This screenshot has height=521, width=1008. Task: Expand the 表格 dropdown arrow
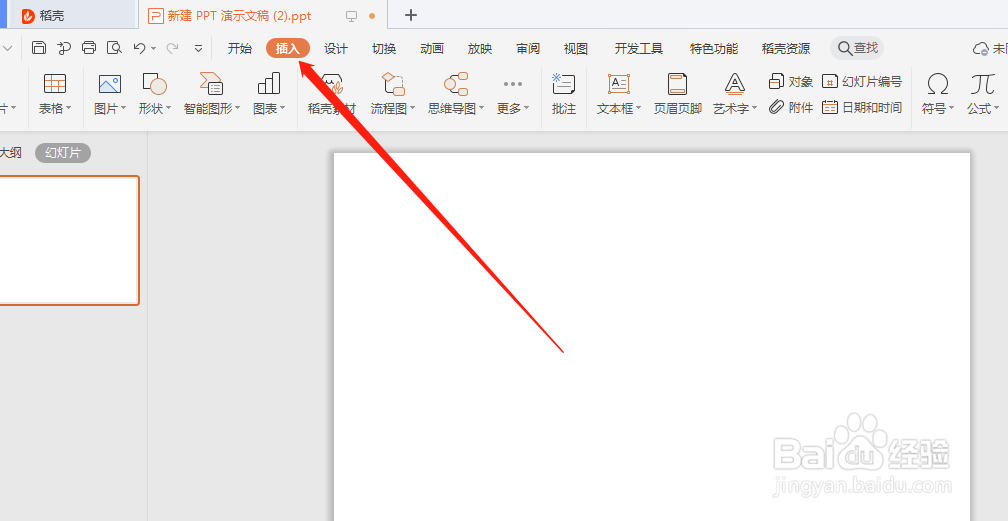69,108
